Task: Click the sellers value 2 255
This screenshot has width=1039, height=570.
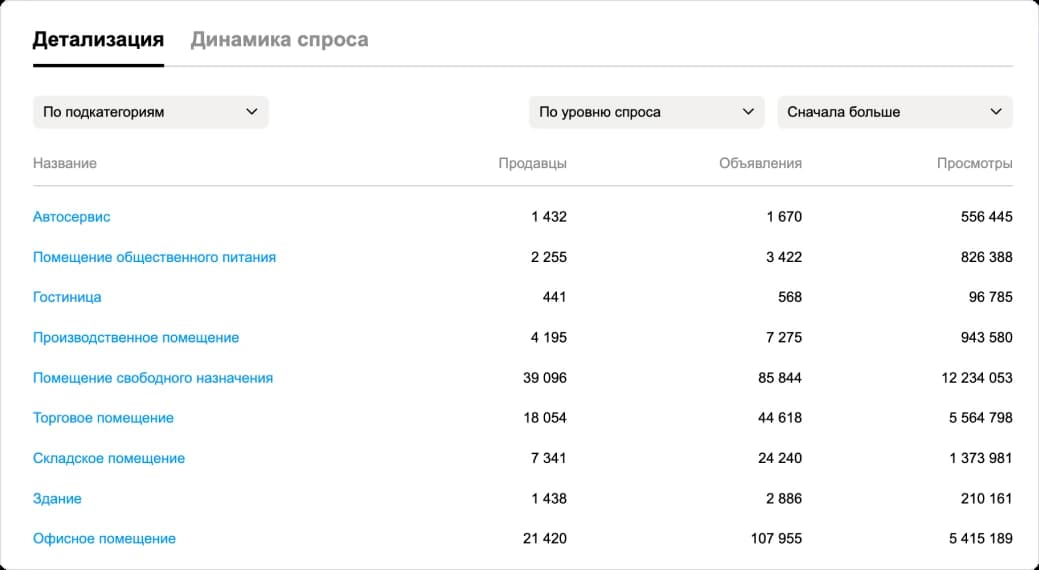Action: (549, 257)
